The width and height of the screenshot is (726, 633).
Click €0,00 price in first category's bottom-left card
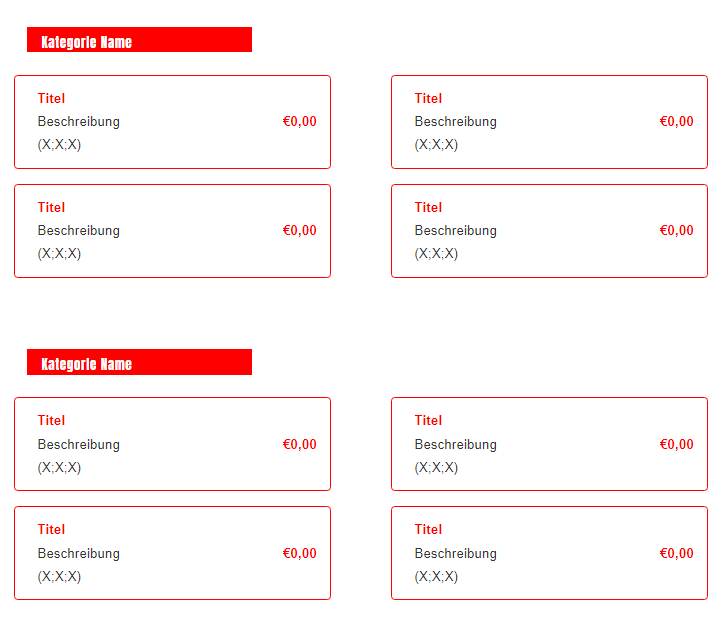pos(300,230)
